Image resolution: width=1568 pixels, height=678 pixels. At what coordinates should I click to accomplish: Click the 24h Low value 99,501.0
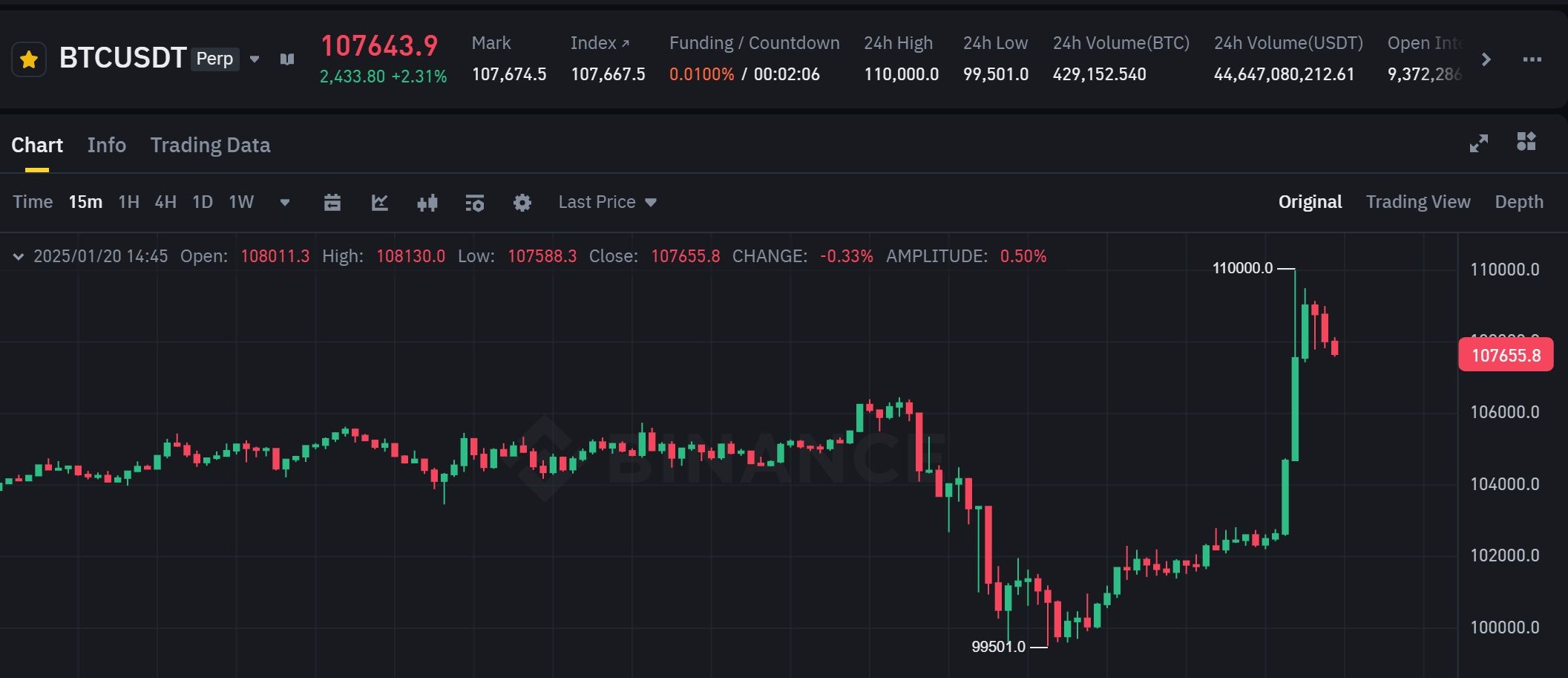click(x=996, y=74)
